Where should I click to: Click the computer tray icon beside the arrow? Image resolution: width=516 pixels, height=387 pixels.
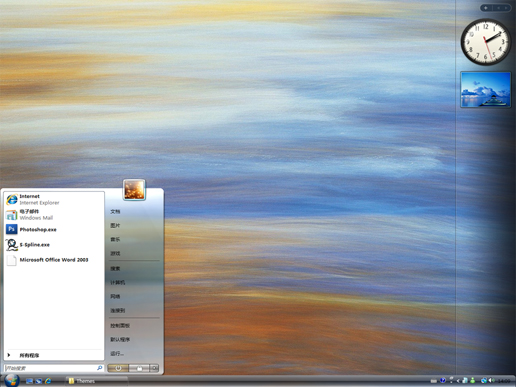coord(465,380)
